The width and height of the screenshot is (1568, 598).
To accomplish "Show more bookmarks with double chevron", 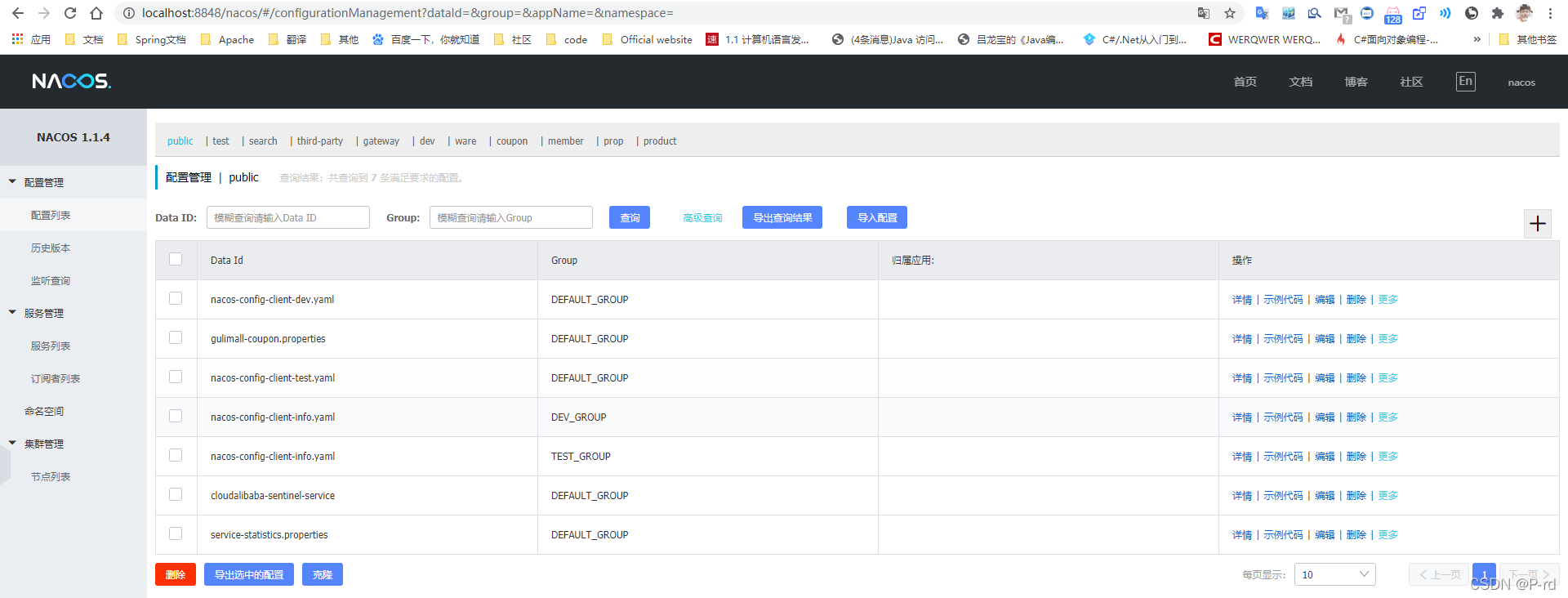I will [x=1477, y=39].
